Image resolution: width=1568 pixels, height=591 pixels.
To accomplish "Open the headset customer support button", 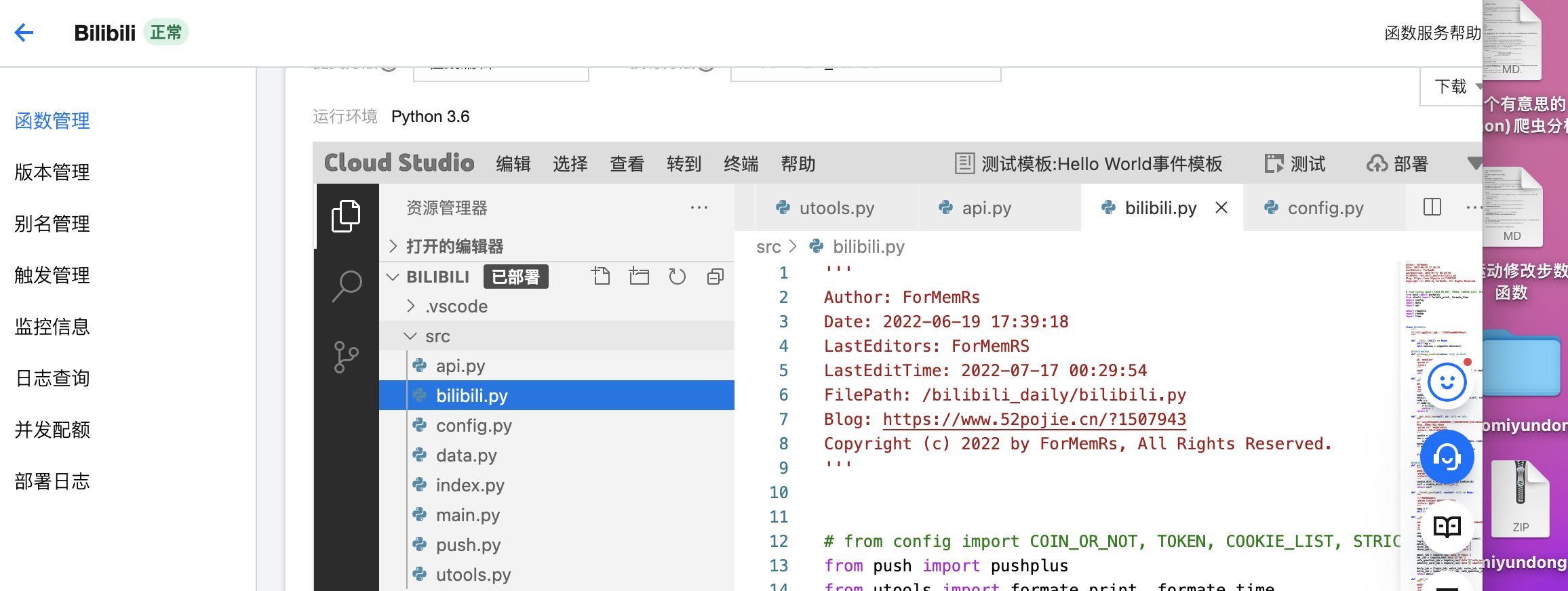I will tap(1447, 457).
